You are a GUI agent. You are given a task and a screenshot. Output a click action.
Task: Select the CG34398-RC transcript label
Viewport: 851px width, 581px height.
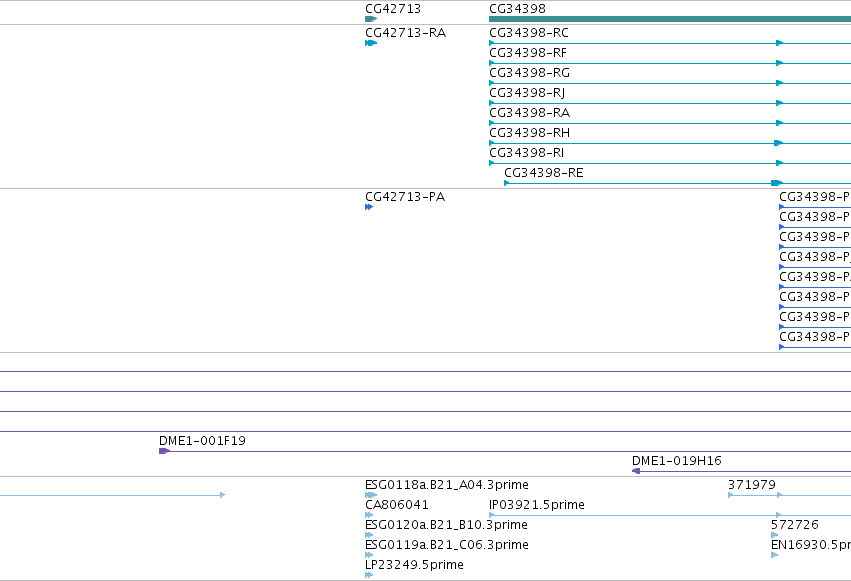[x=529, y=33]
